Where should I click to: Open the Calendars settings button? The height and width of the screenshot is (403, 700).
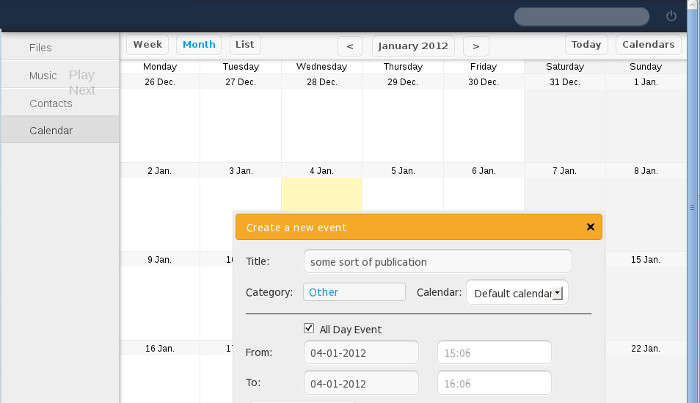pos(647,45)
